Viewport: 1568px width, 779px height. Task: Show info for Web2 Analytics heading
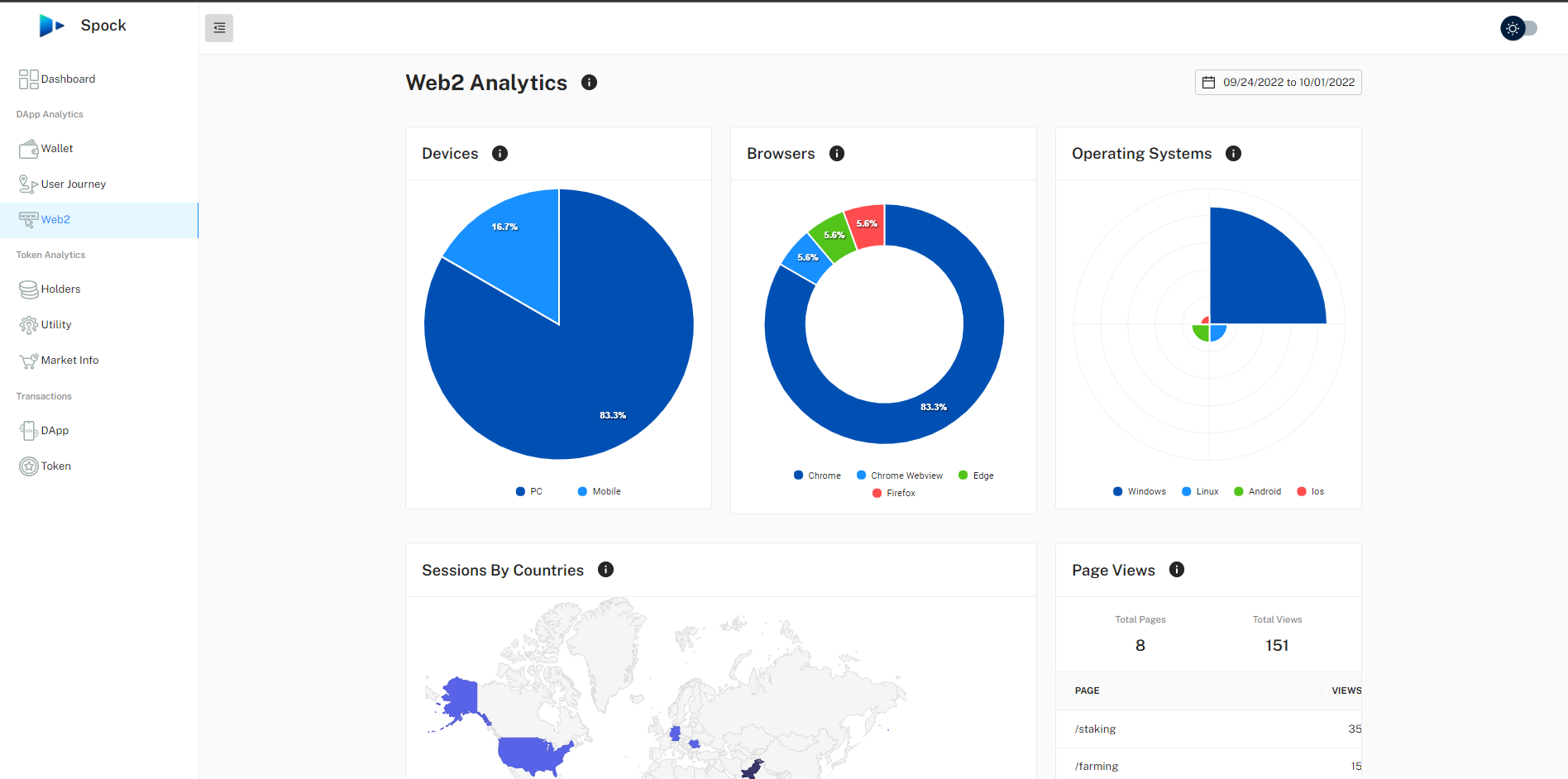tap(589, 83)
